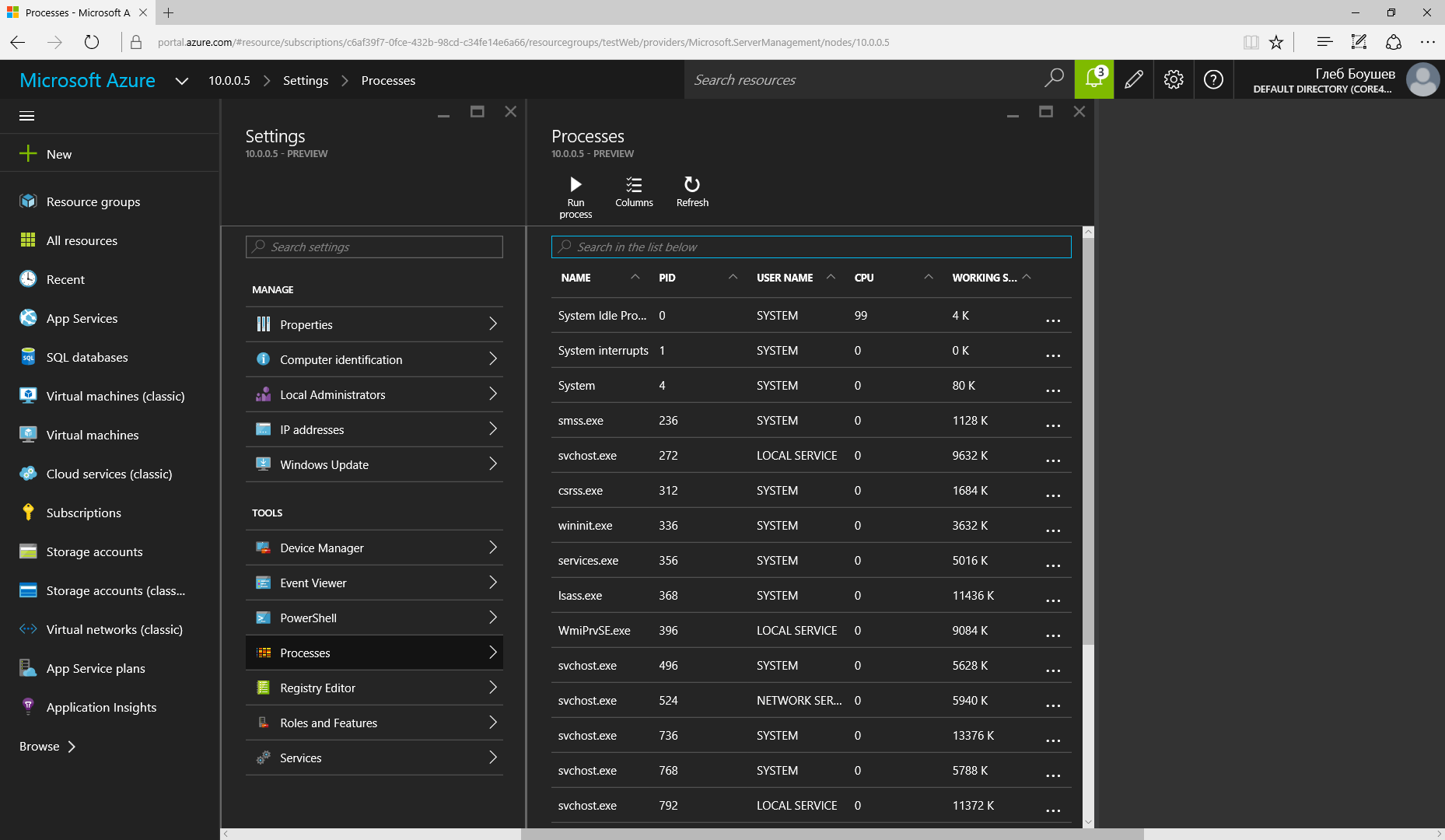Open the help question mark icon
This screenshot has height=840, width=1445.
tap(1213, 79)
